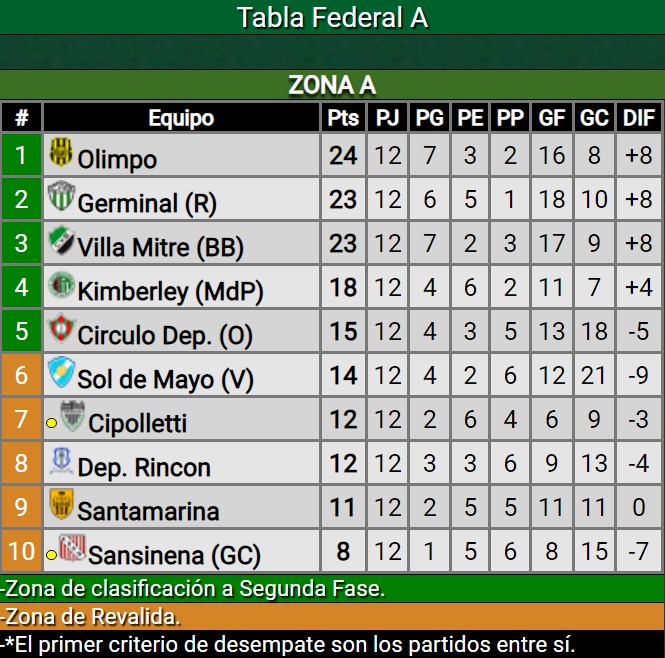Click the Germinal (R) team crest

click(61, 196)
